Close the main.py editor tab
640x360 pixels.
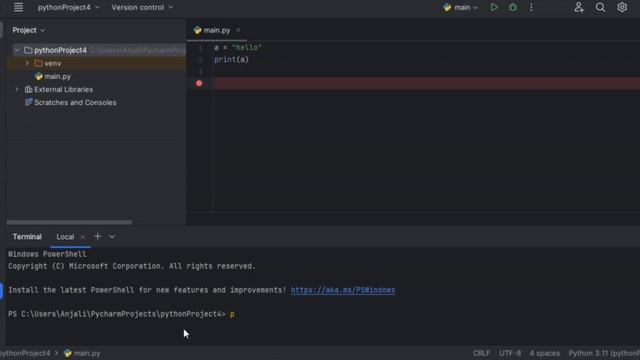238,30
